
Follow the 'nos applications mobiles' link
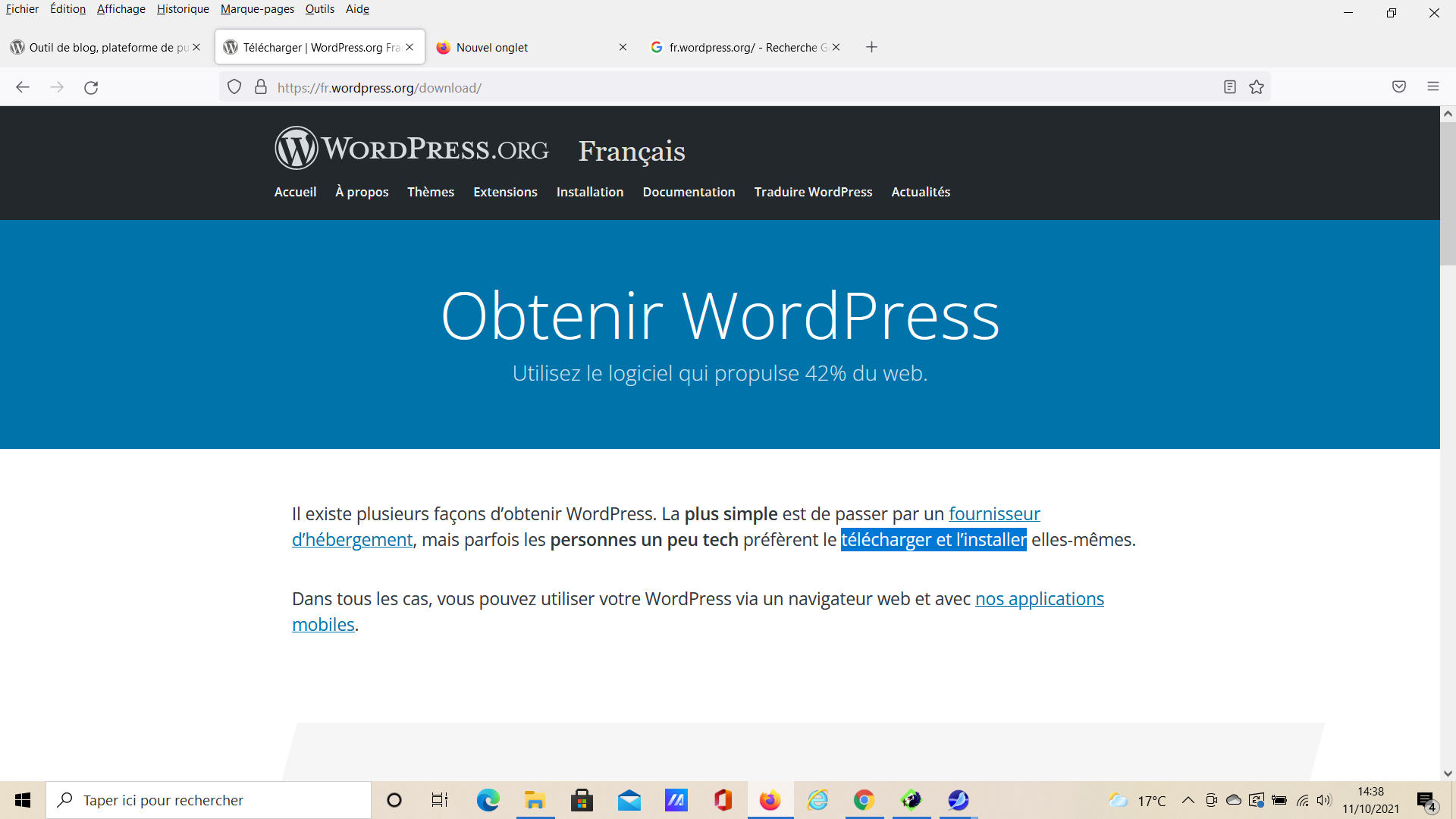pyautogui.click(x=1039, y=599)
